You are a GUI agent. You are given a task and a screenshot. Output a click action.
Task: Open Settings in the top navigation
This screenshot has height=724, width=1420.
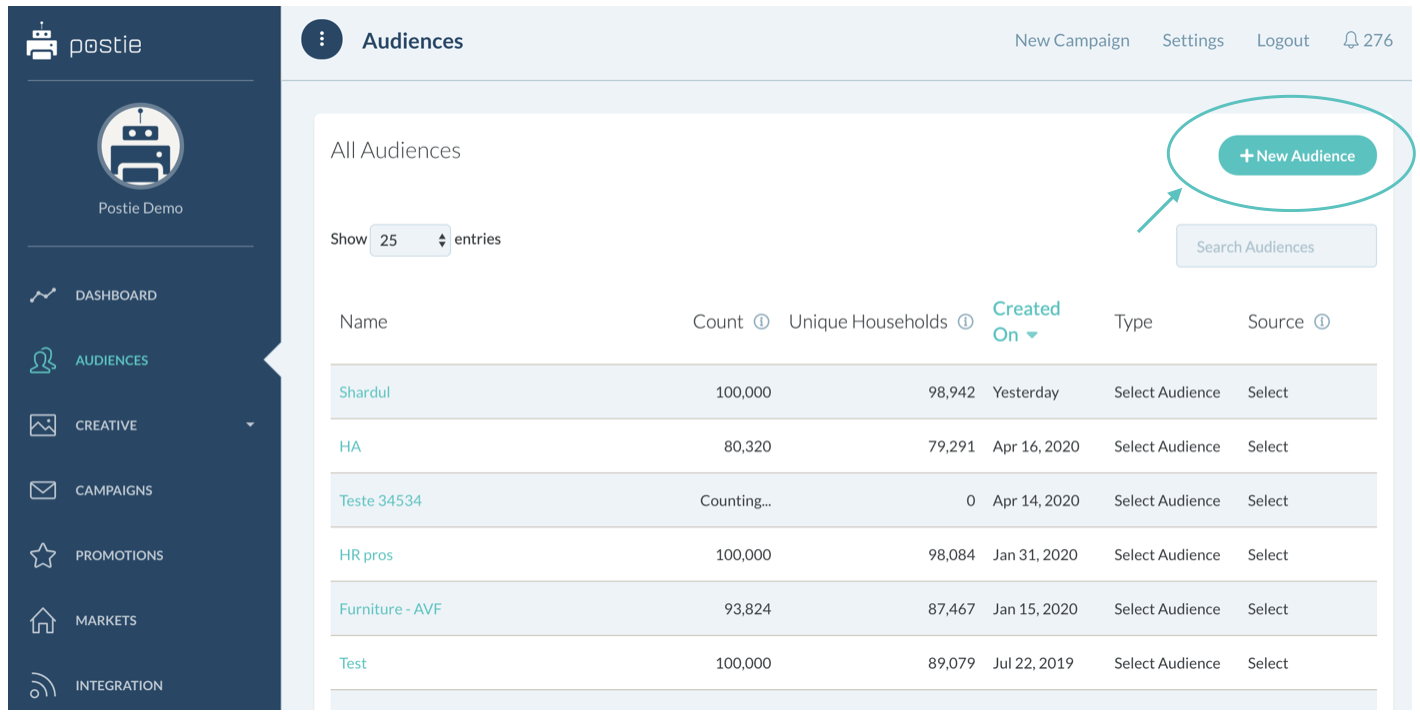click(1192, 40)
